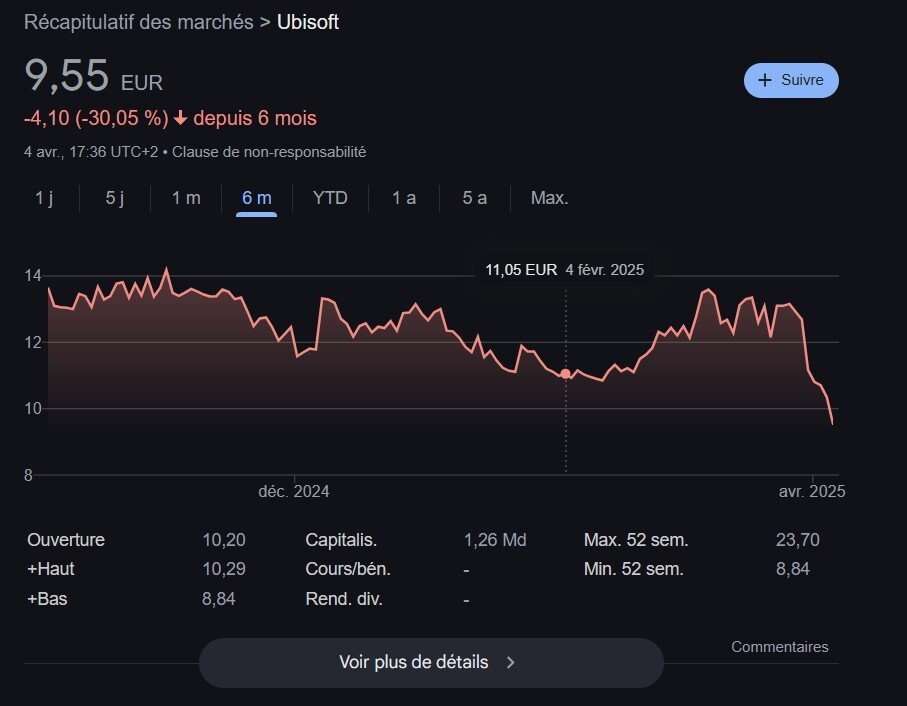The height and width of the screenshot is (706, 907).
Task: Show the YTD chart range
Action: pos(330,198)
